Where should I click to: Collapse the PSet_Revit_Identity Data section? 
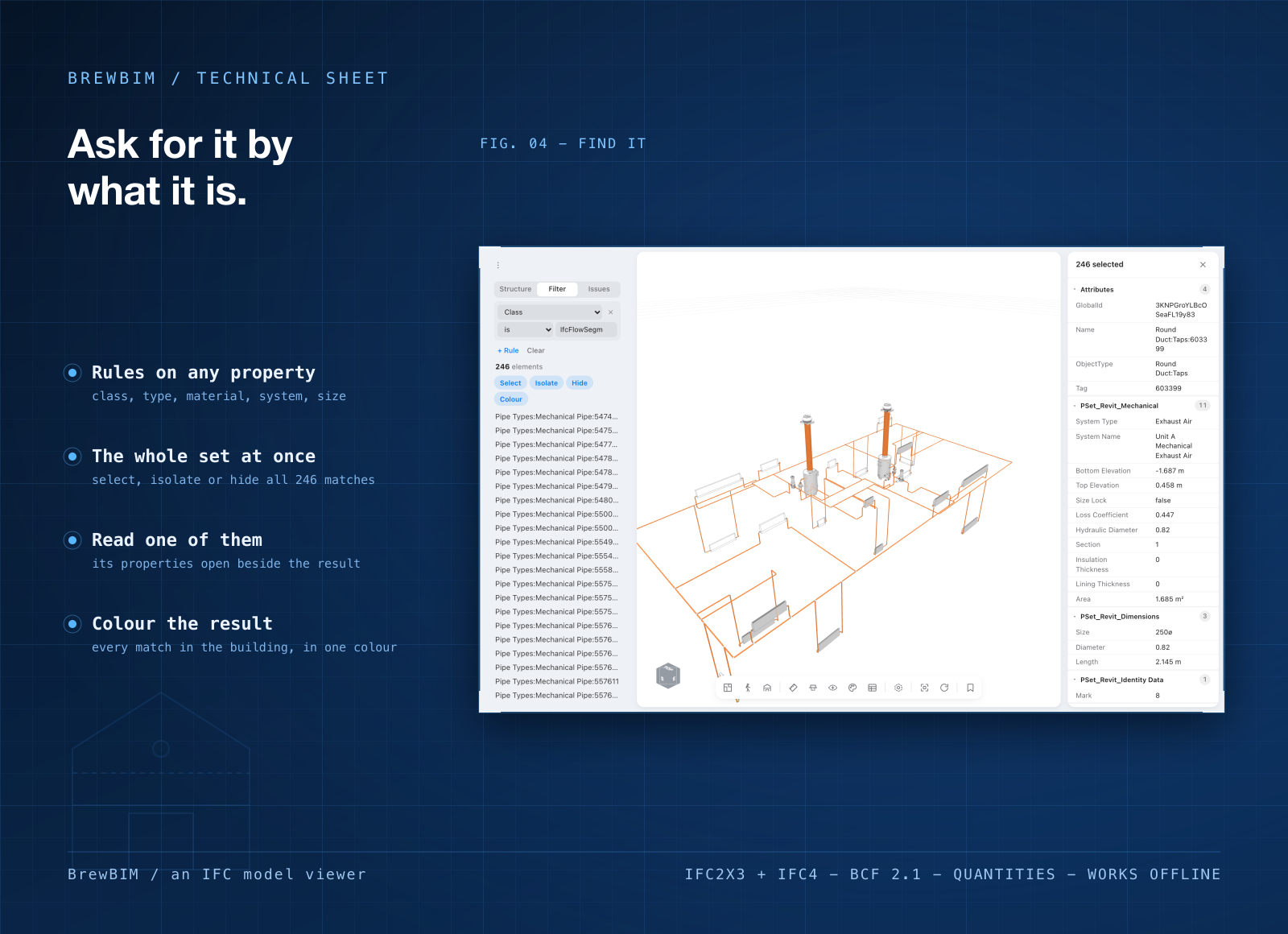(1141, 680)
